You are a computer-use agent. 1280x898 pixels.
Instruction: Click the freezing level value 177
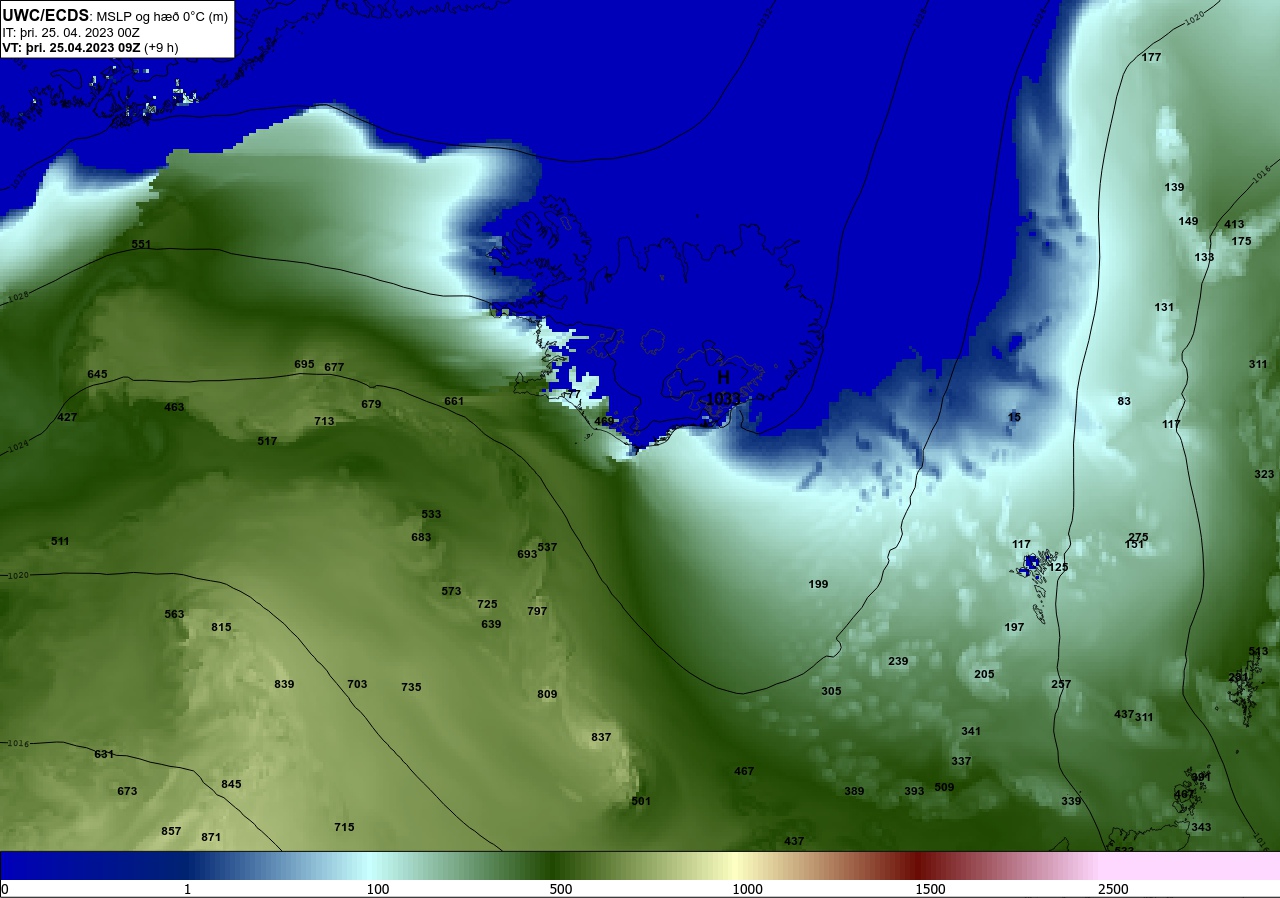click(x=1151, y=57)
